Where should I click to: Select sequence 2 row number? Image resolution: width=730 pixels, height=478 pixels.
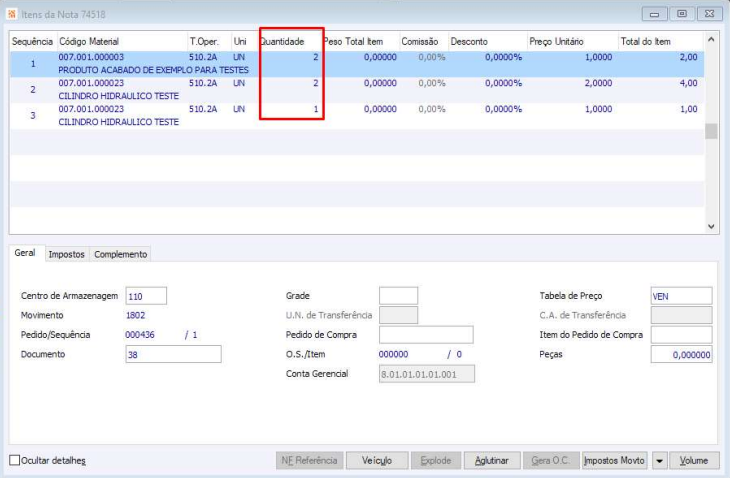(x=33, y=89)
